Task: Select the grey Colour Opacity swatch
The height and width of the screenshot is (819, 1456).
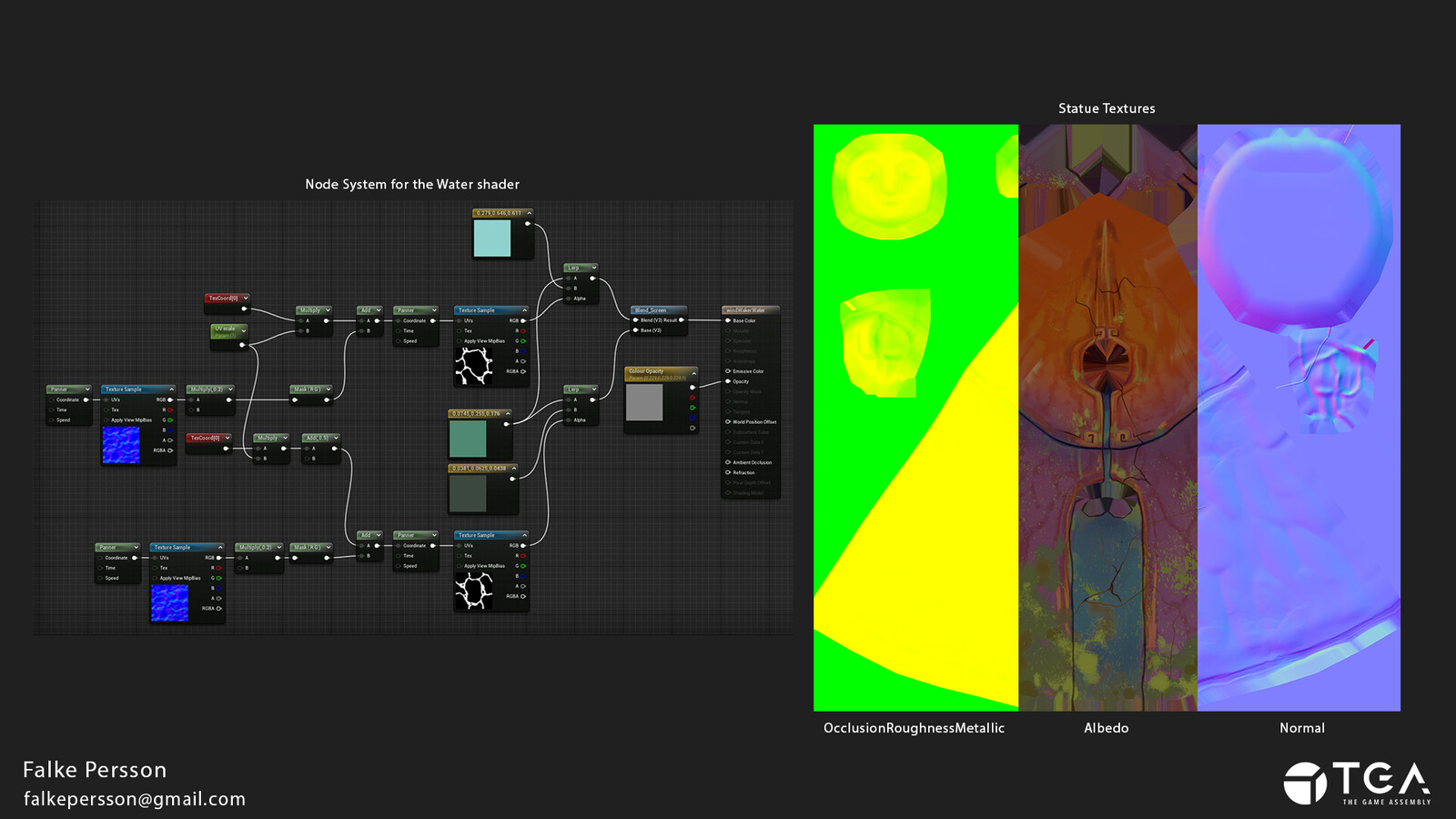Action: (644, 402)
